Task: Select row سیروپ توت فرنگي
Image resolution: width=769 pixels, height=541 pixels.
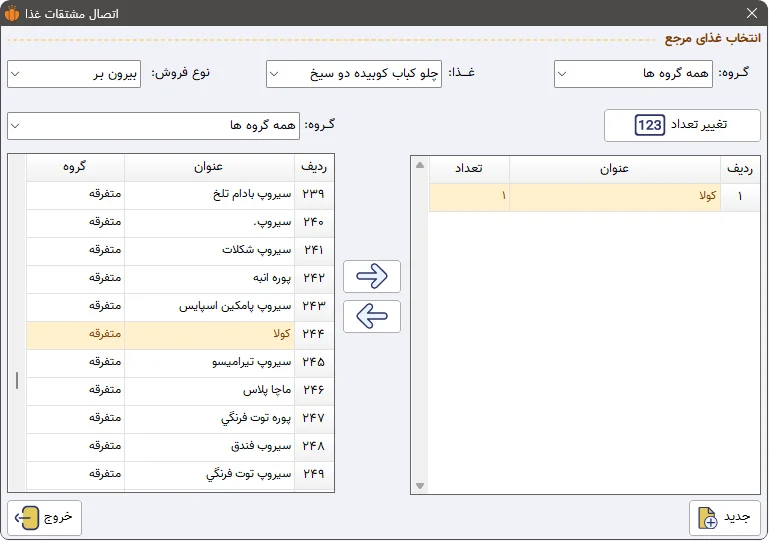Action: coord(180,474)
